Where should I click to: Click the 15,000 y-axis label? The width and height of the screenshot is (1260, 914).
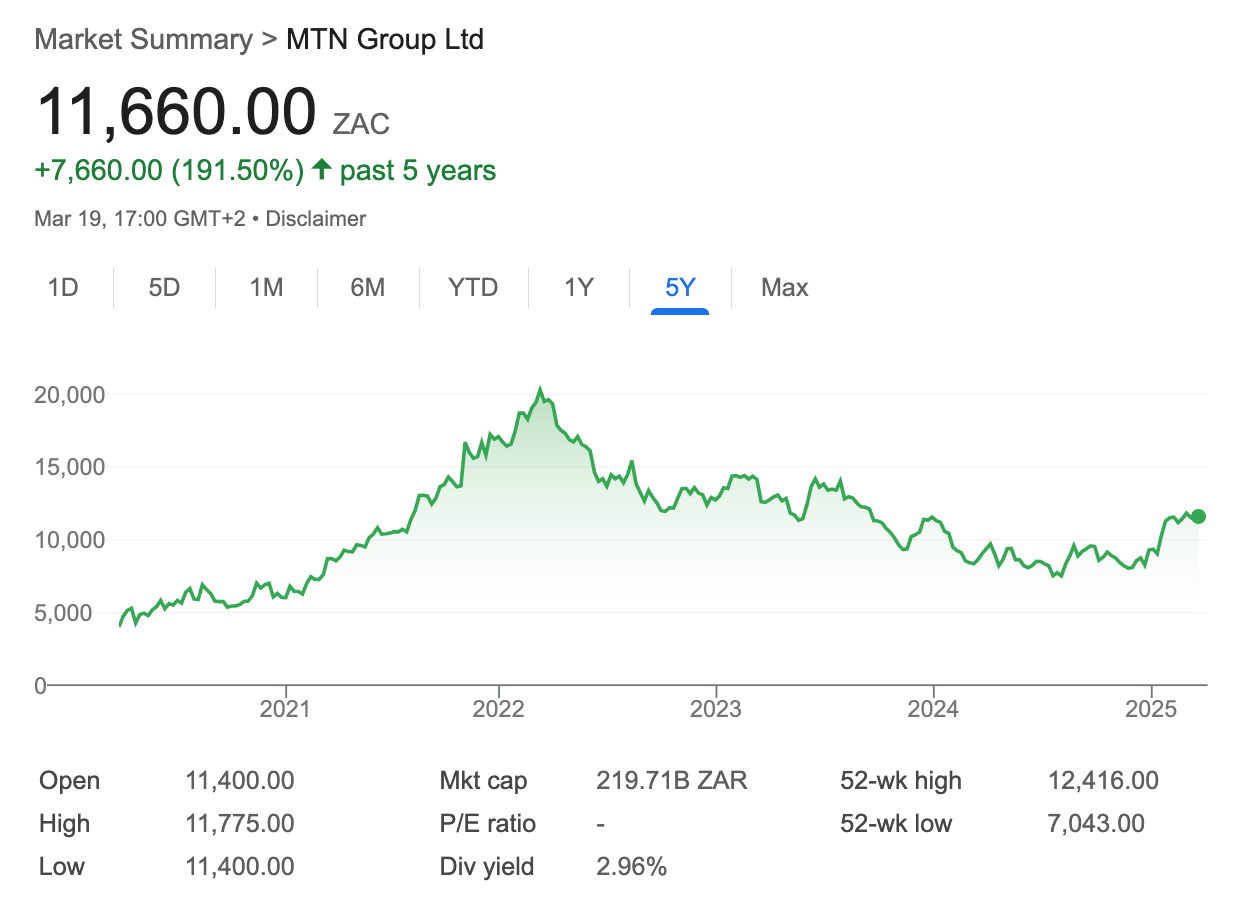point(69,467)
